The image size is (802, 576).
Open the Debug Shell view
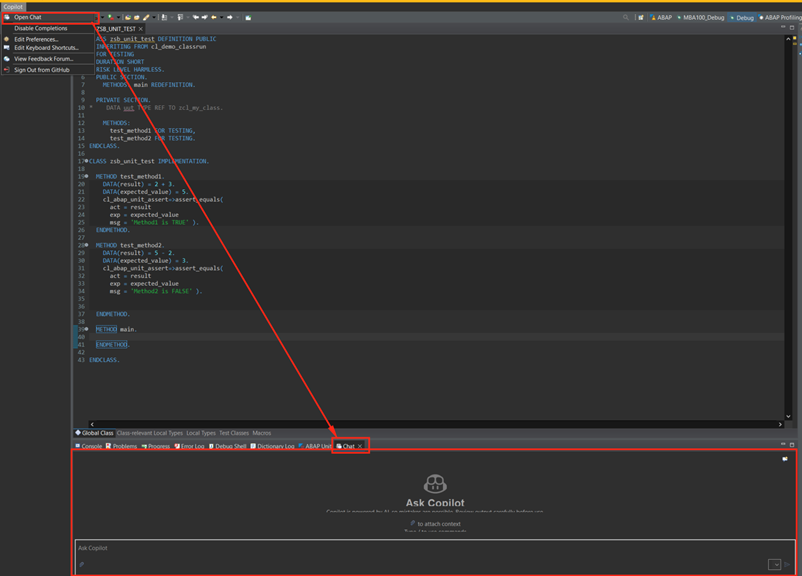pos(228,446)
